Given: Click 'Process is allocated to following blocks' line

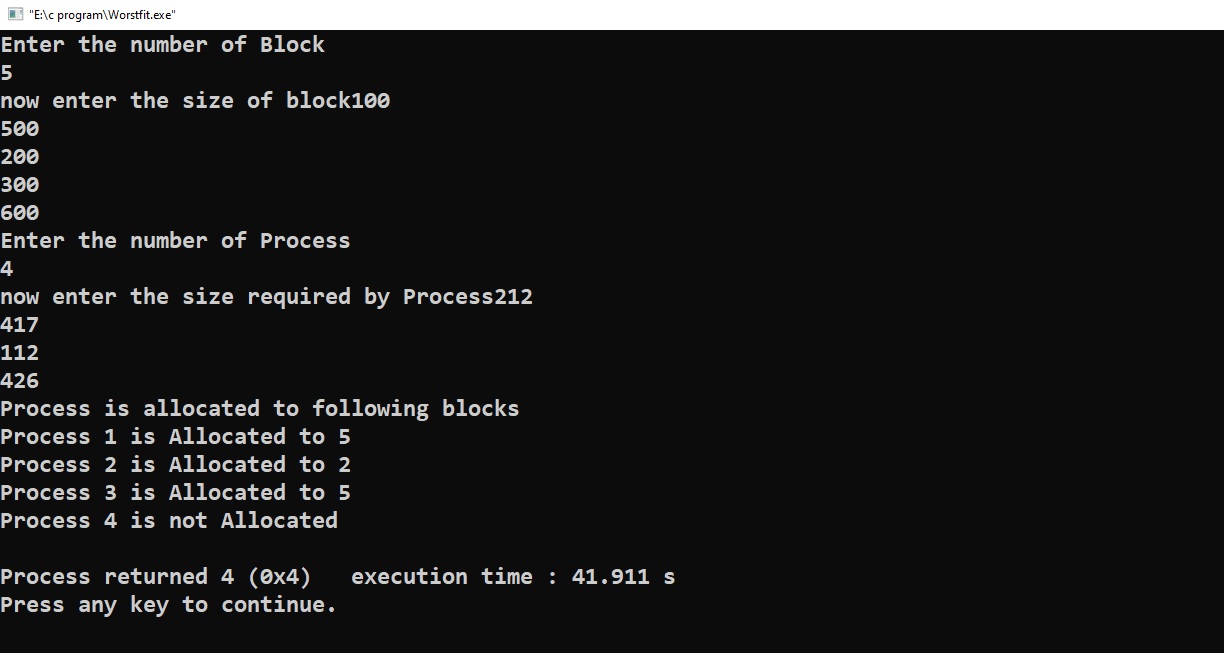Looking at the screenshot, I should (x=259, y=409).
